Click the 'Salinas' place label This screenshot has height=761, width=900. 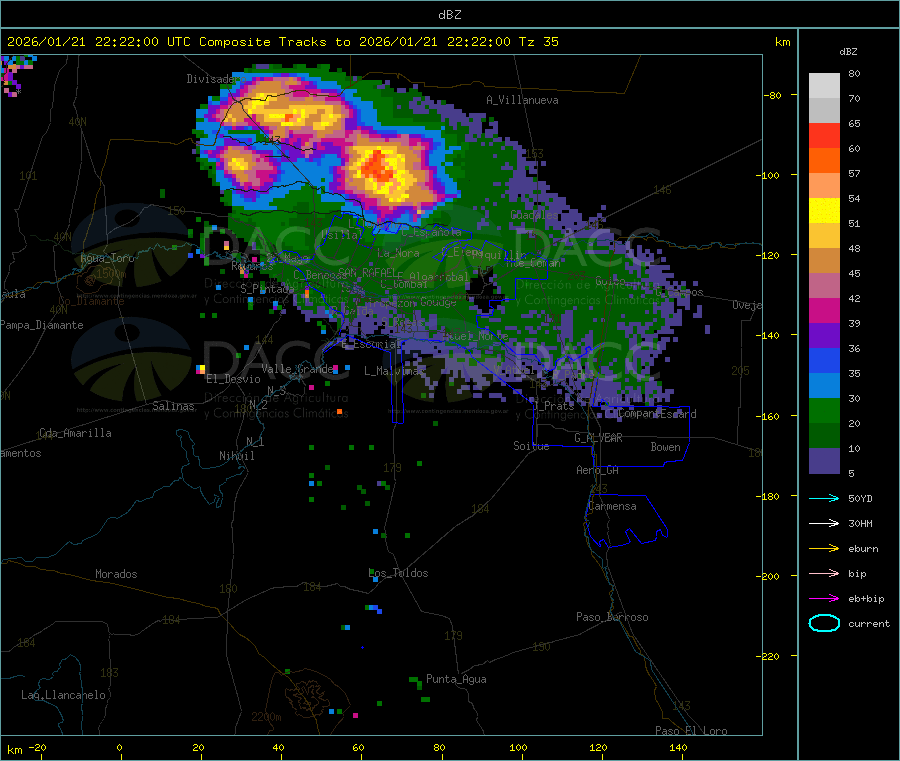point(173,406)
